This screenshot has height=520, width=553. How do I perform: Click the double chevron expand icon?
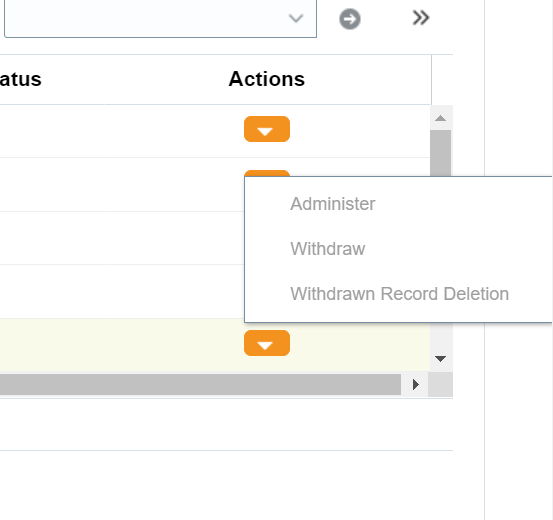coord(421,18)
